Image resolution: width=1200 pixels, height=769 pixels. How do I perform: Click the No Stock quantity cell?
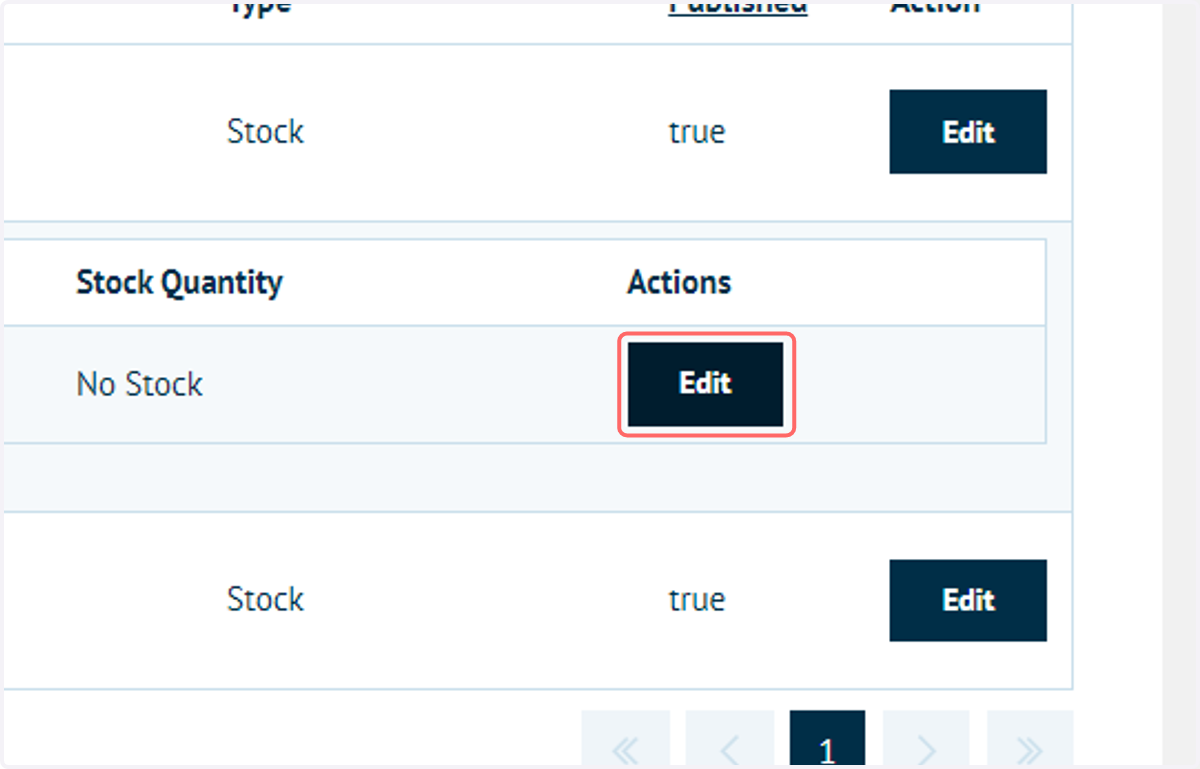[x=140, y=384]
